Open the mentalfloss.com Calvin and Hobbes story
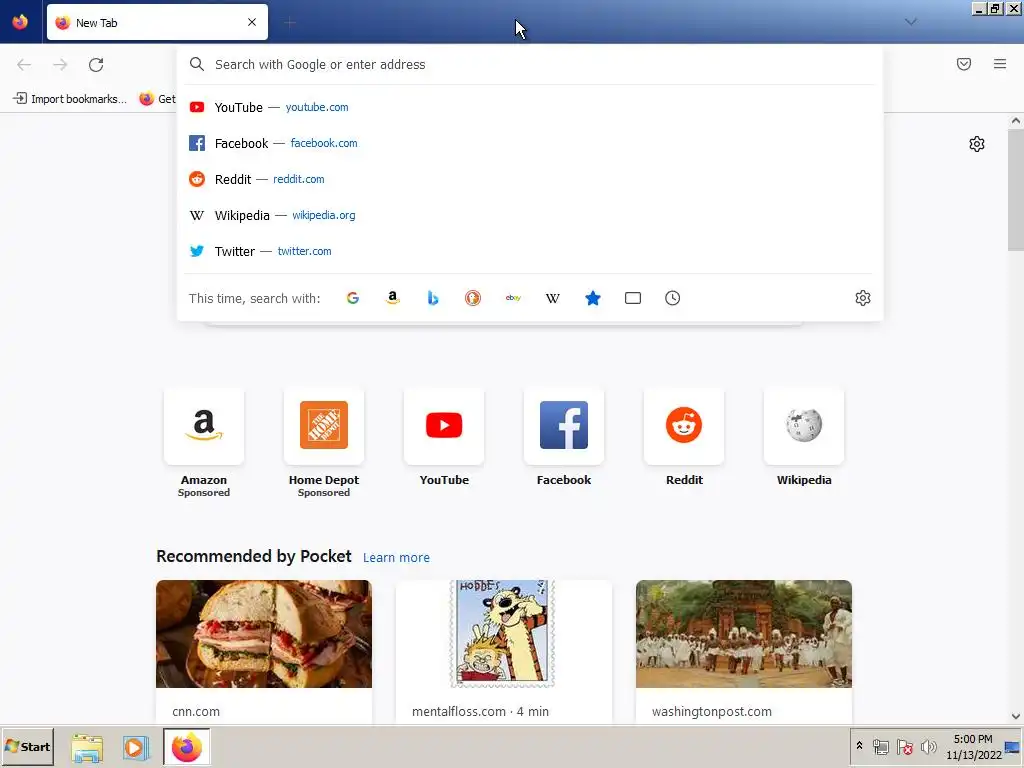1024x768 pixels. (x=504, y=633)
